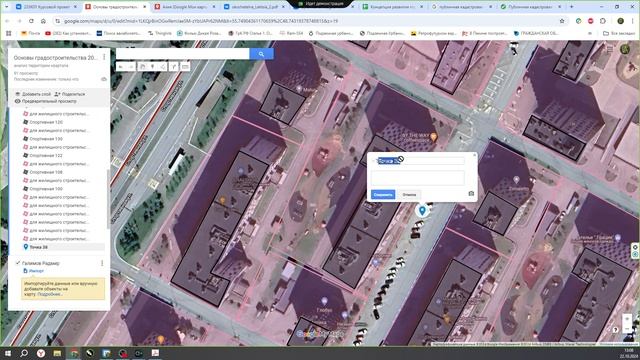
Task: Switch to the Концепция развития tab
Action: (x=393, y=7)
